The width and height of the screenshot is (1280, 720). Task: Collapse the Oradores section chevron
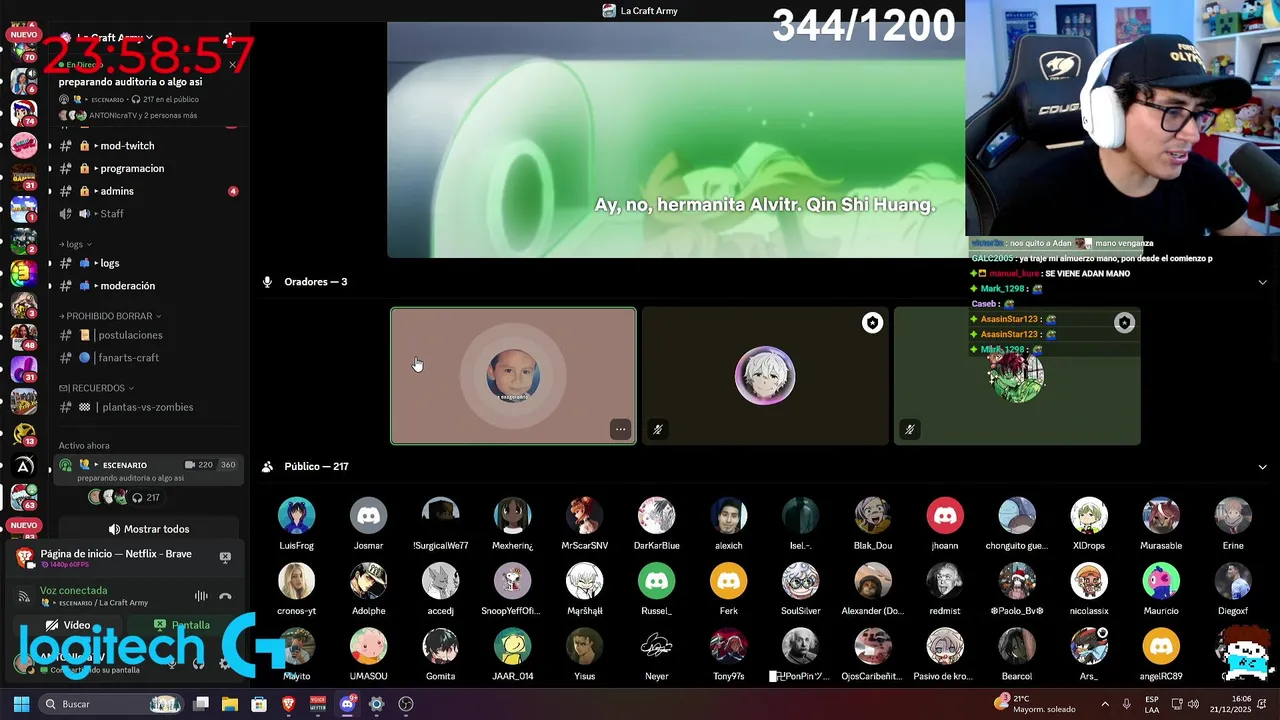click(1262, 282)
